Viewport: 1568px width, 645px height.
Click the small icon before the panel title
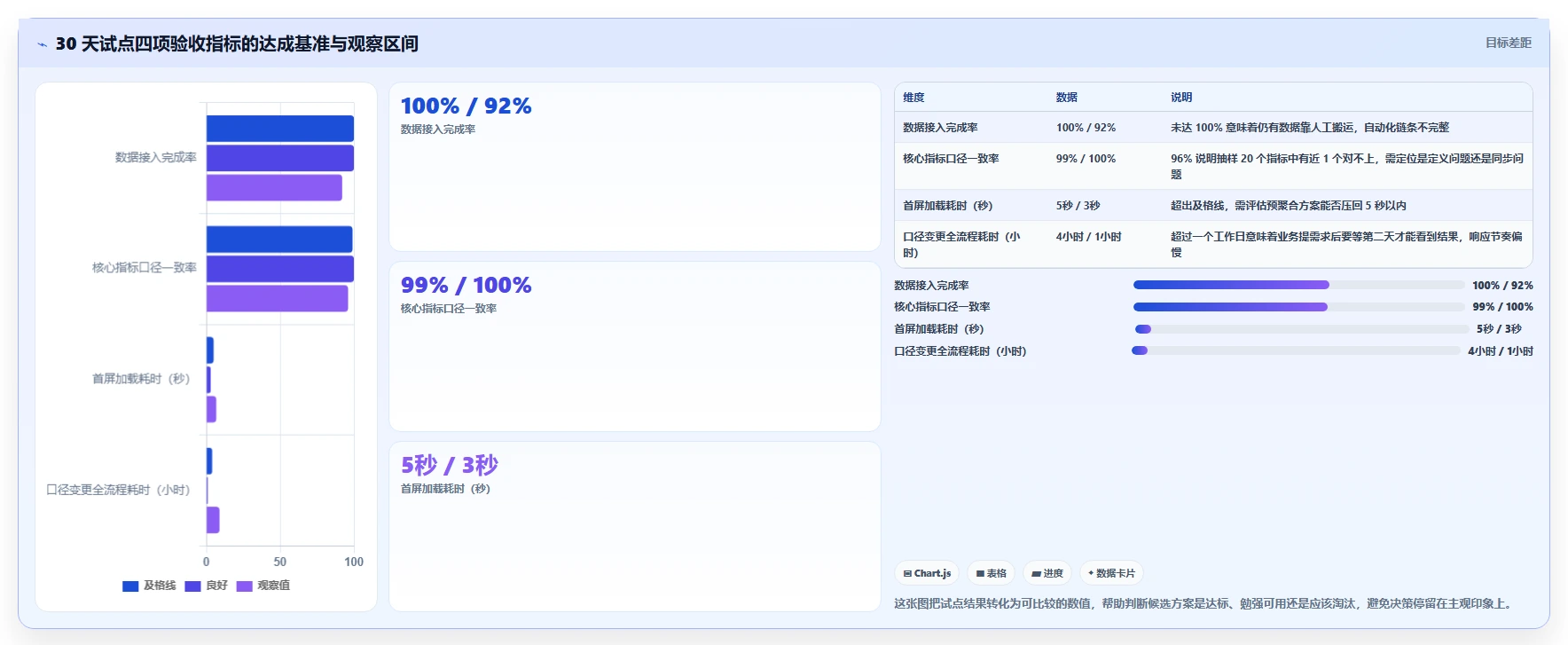[x=42, y=44]
